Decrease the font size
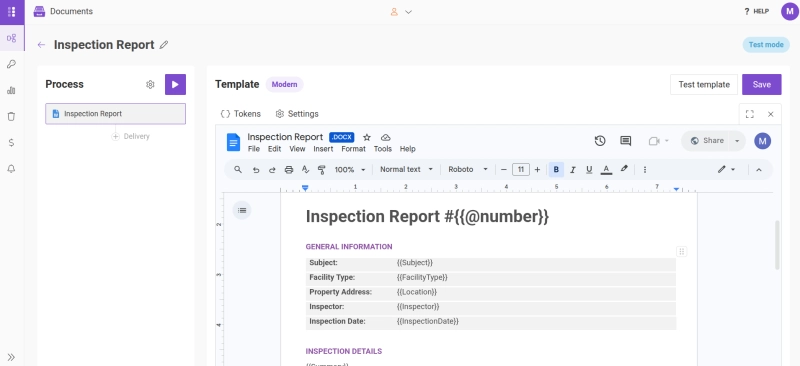Screen dimensions: 800x366 504,169
